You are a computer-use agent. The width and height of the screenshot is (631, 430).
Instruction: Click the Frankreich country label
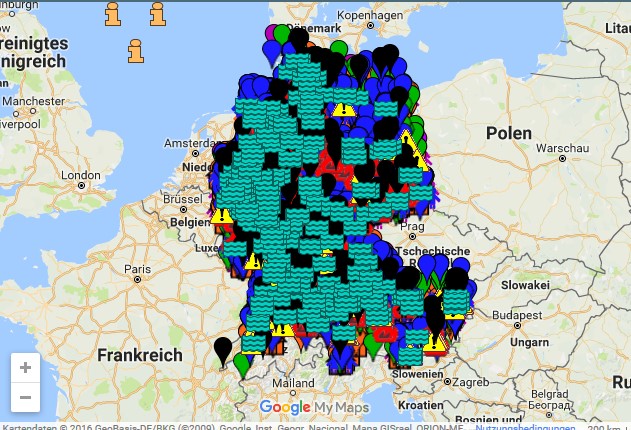140,355
